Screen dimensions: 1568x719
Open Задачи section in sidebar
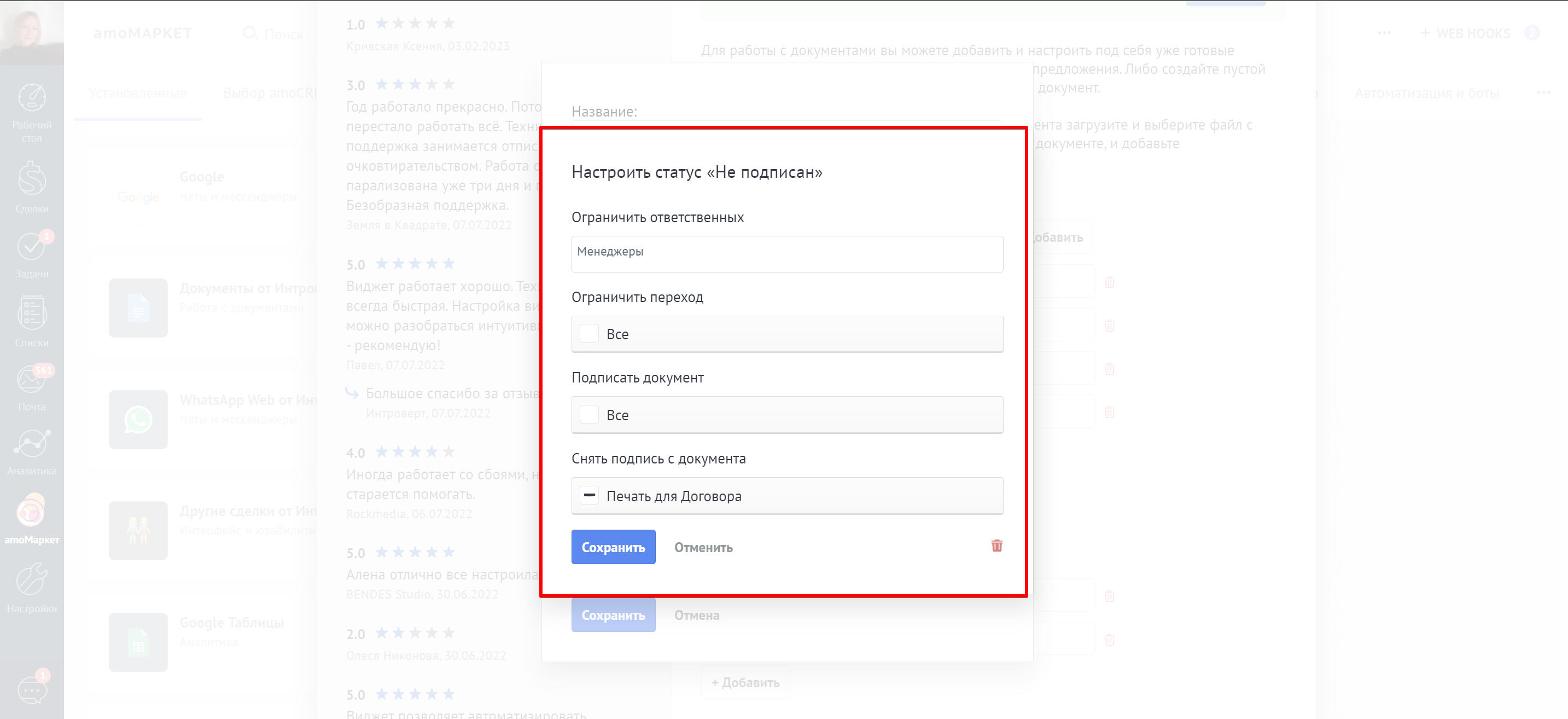tap(32, 254)
